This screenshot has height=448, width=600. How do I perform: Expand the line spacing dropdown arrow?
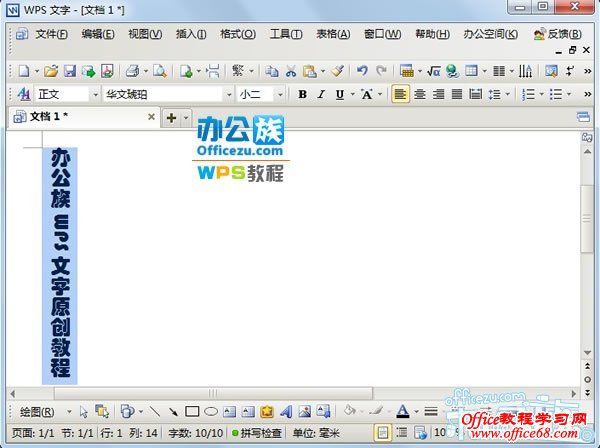(x=507, y=94)
